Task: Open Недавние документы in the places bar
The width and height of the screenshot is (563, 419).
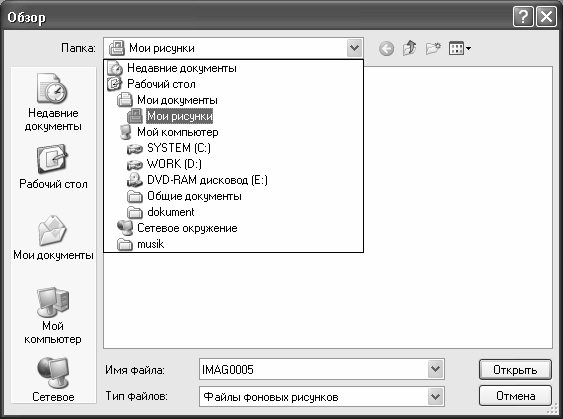Action: pyautogui.click(x=53, y=102)
